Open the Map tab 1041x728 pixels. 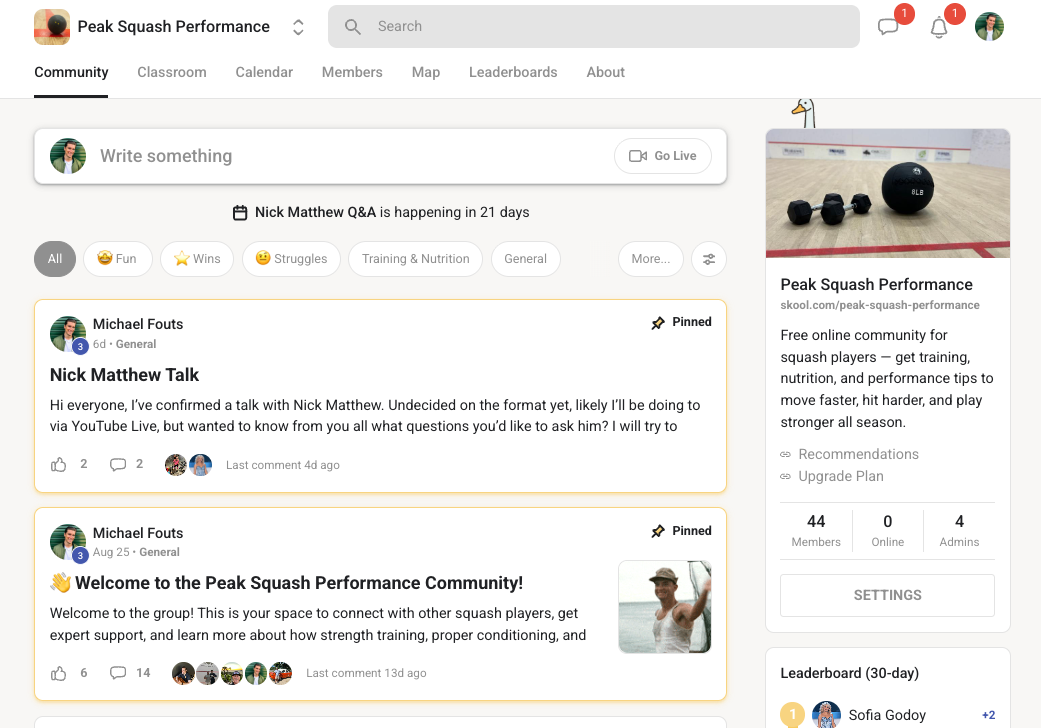pos(426,72)
